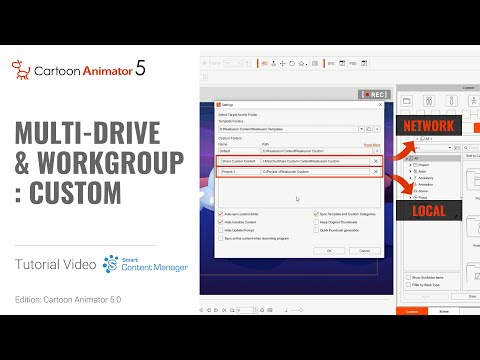Open Accessory category icon in Content panel
This screenshot has width=480, height=360.
[x=451, y=101]
